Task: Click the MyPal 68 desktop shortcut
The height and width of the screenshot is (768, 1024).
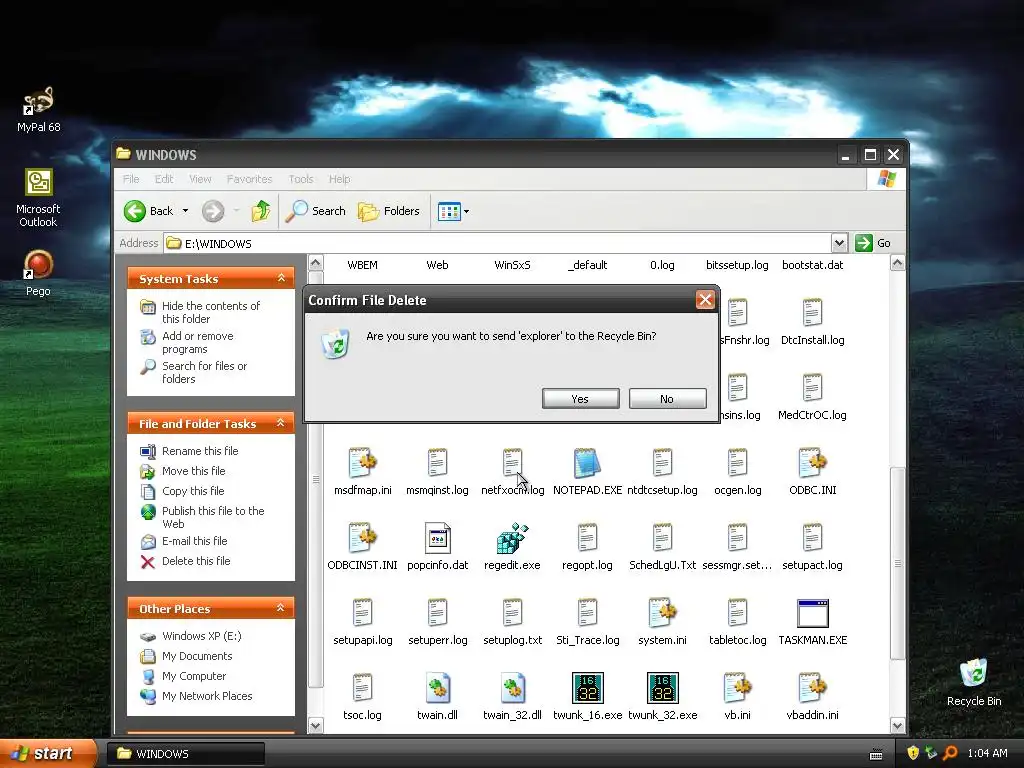Action: pos(38,108)
